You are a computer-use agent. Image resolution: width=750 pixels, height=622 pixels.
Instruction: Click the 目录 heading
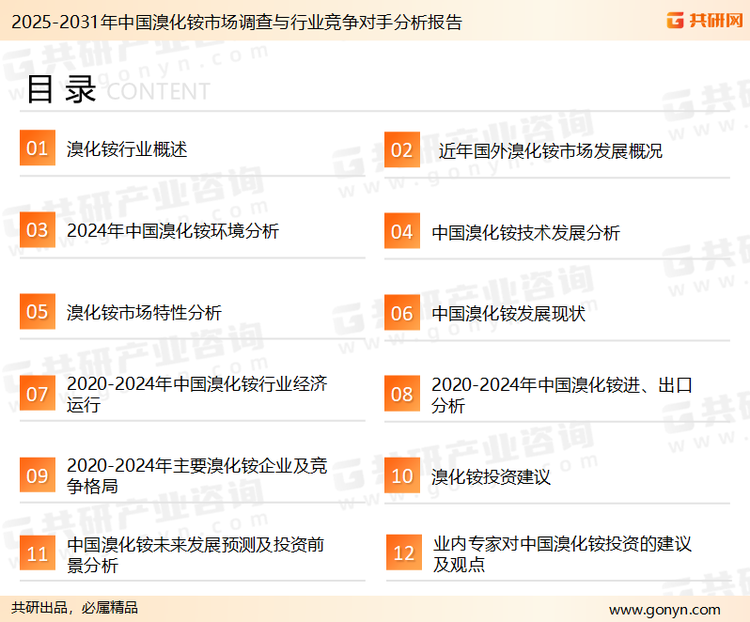61,89
